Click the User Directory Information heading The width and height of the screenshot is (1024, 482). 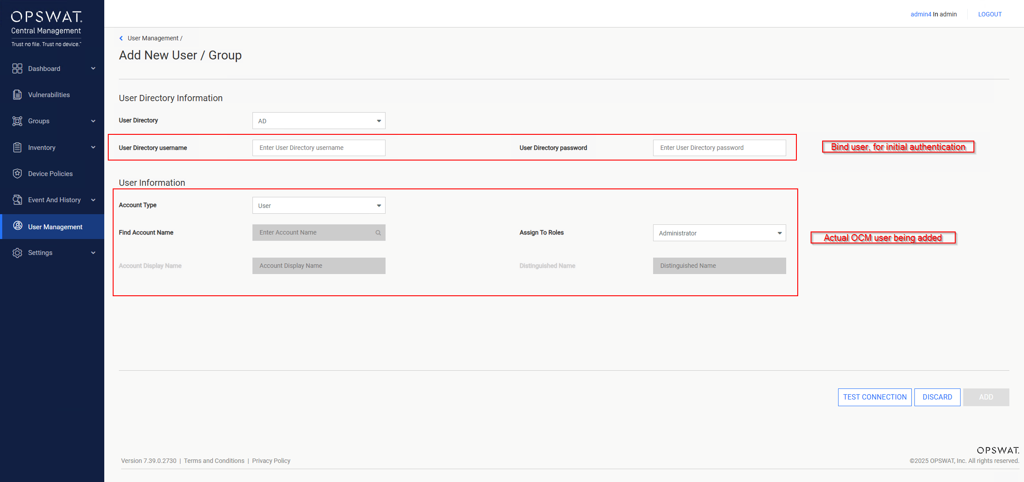(171, 98)
